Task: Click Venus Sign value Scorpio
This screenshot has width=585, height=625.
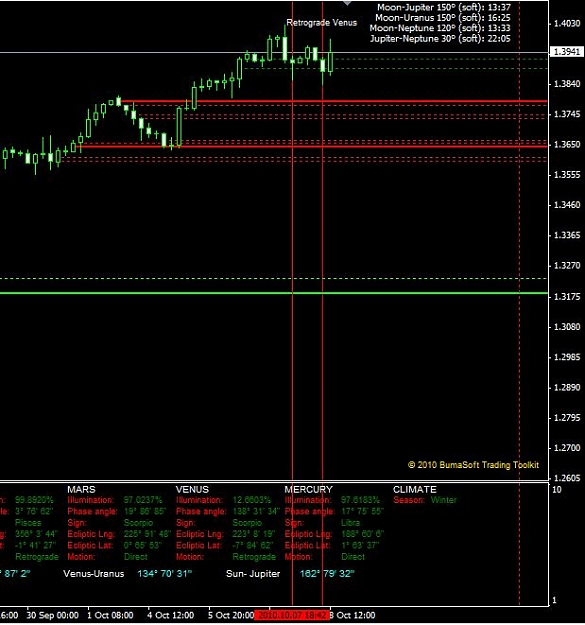Action: pyautogui.click(x=247, y=523)
